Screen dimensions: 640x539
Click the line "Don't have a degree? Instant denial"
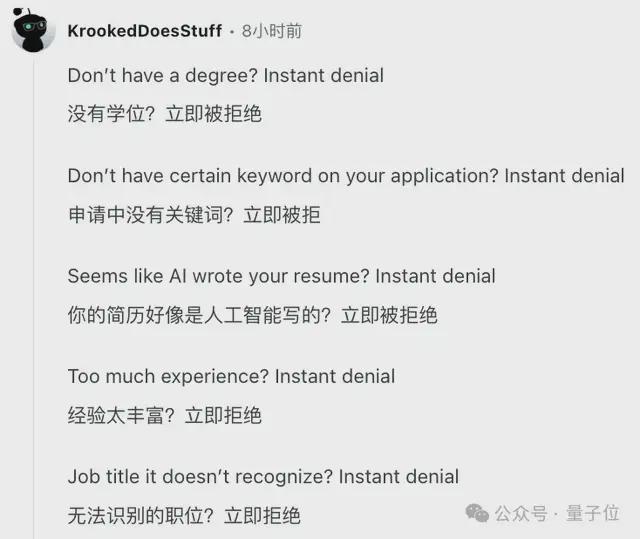coord(226,76)
